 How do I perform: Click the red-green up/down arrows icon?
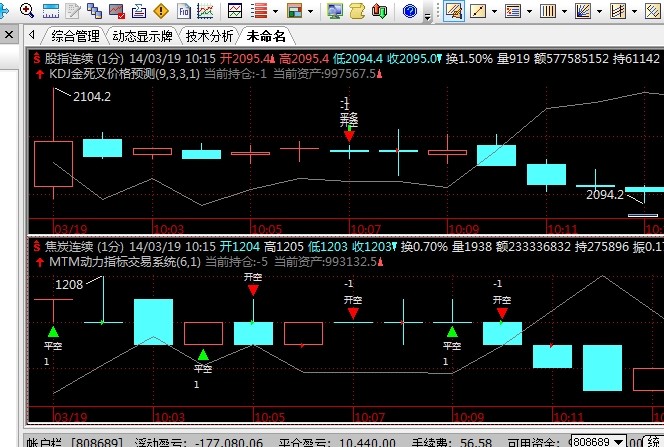tap(380, 11)
